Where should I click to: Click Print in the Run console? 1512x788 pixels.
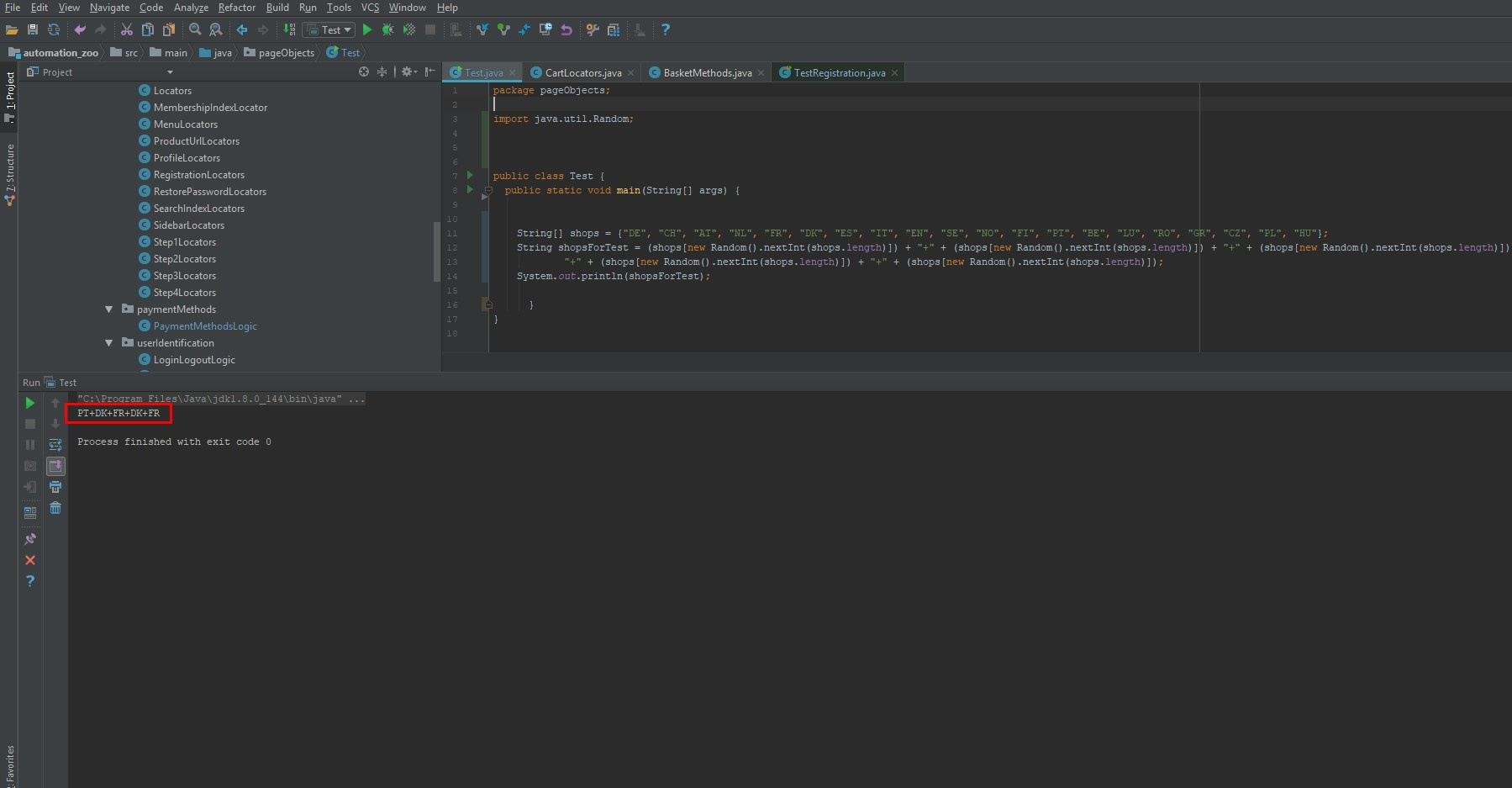[x=55, y=487]
